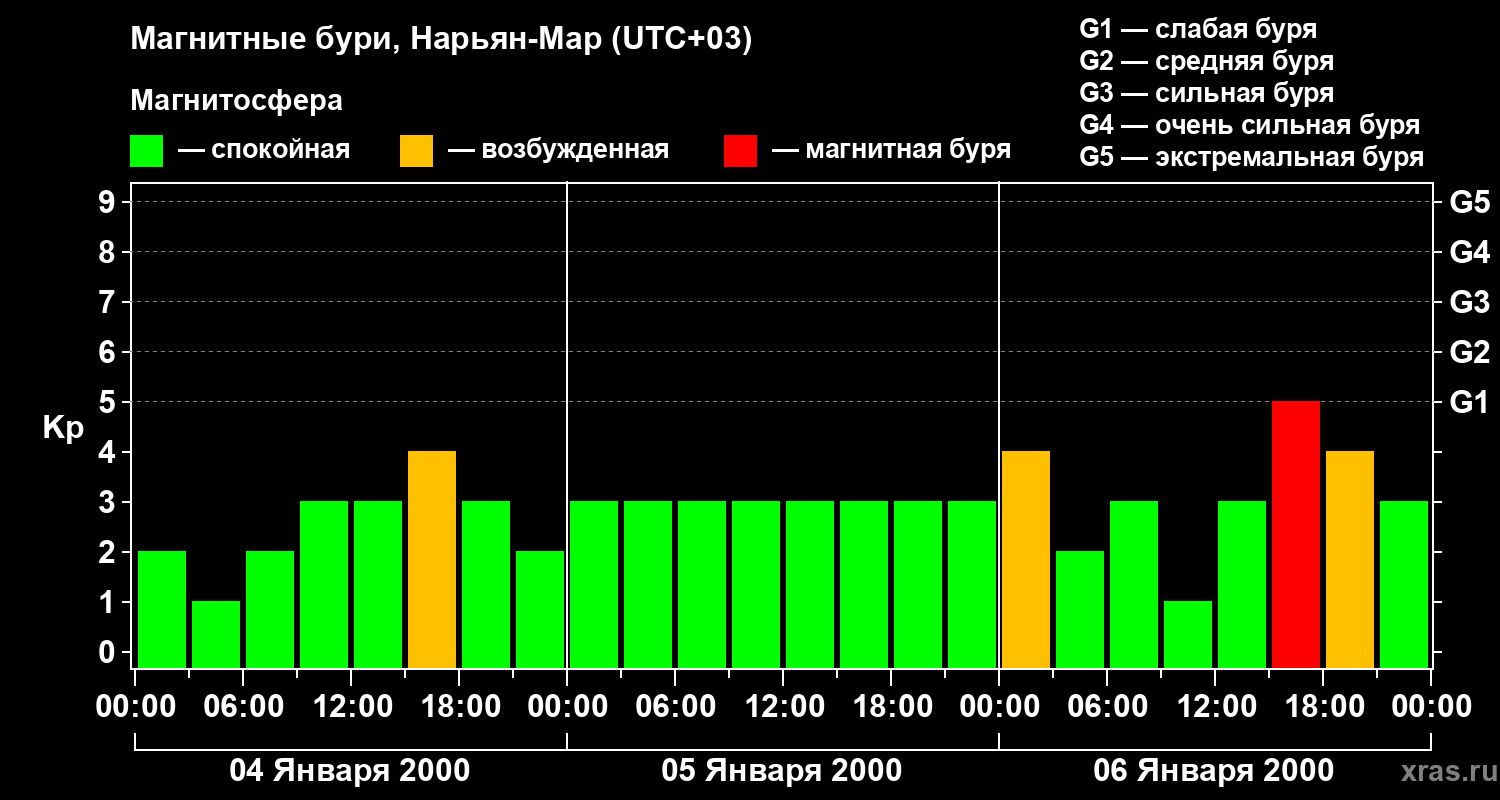Click the 12:00 time label under 05 Января

[x=783, y=707]
